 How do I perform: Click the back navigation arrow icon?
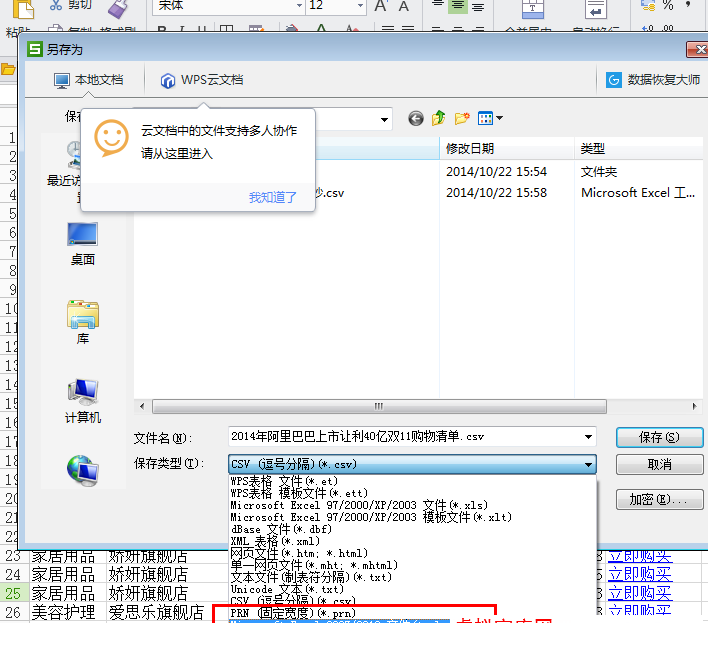click(416, 119)
